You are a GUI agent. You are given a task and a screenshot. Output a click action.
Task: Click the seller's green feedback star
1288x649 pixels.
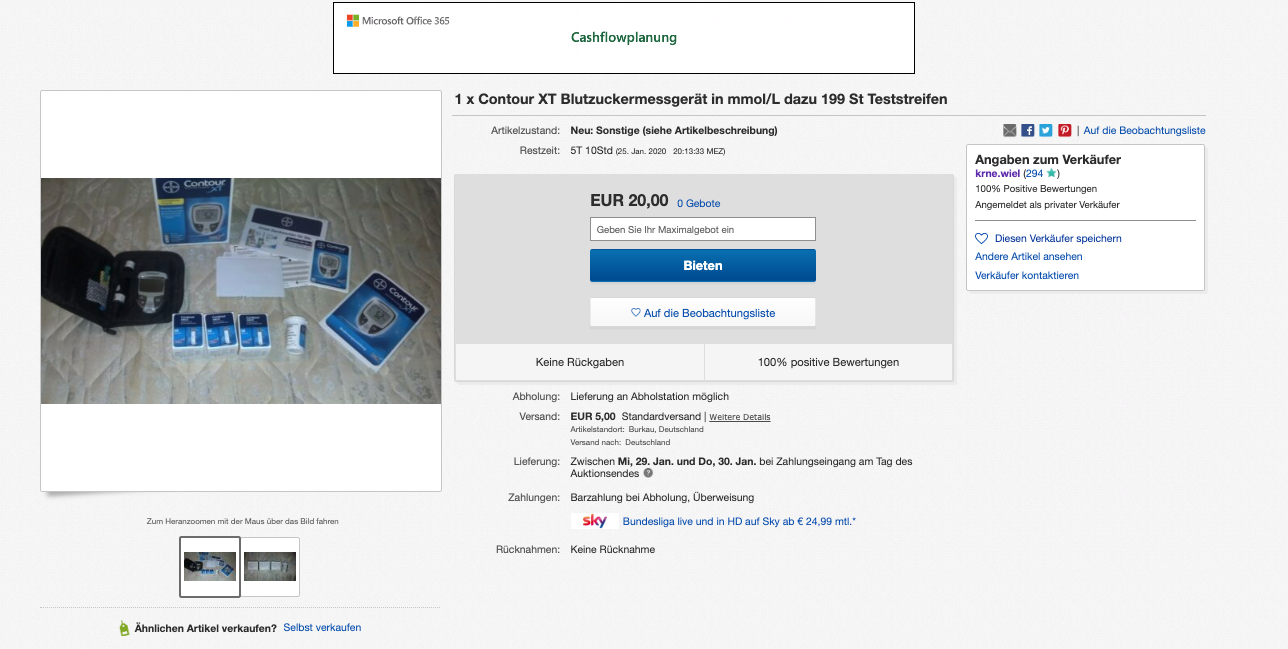(1051, 174)
